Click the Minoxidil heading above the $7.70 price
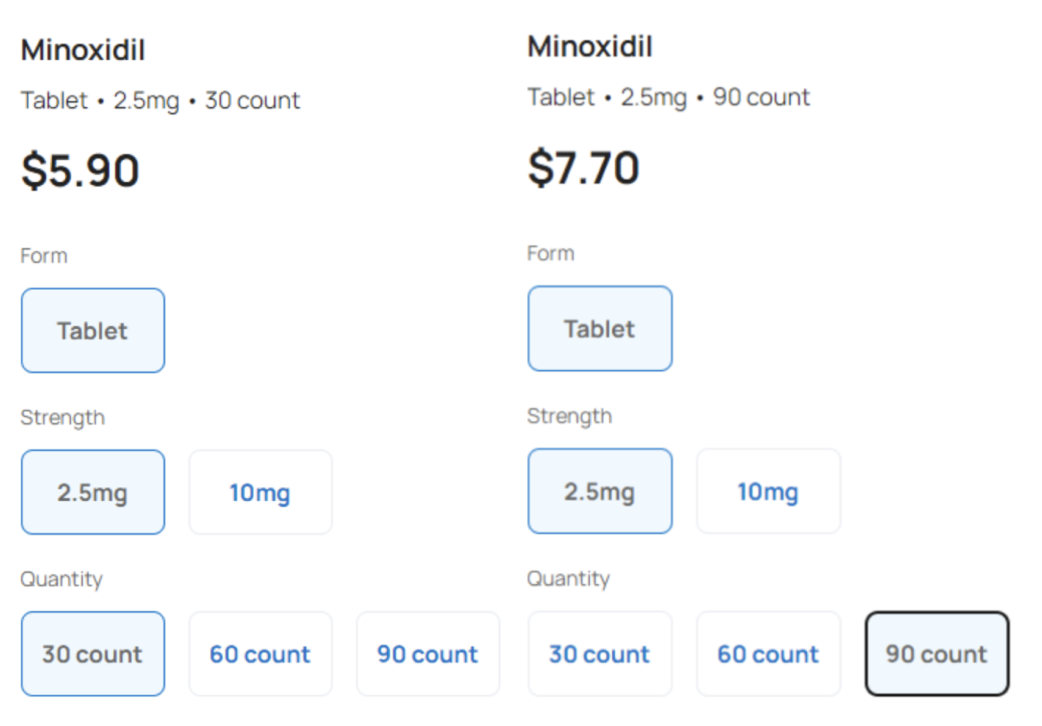The height and width of the screenshot is (726, 1042). pyautogui.click(x=590, y=47)
